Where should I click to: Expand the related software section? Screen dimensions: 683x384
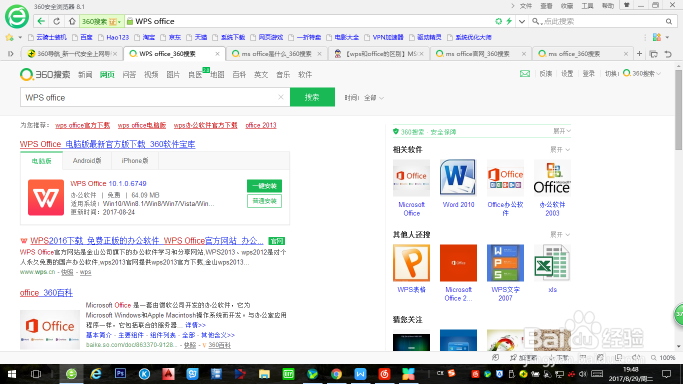pyautogui.click(x=560, y=149)
